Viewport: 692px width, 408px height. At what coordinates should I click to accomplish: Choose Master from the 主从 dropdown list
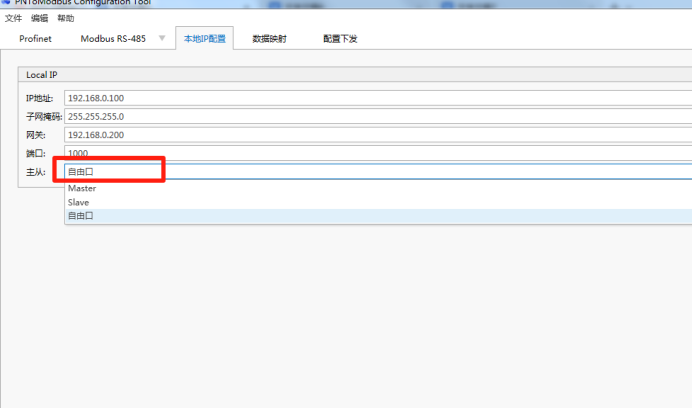(378, 188)
